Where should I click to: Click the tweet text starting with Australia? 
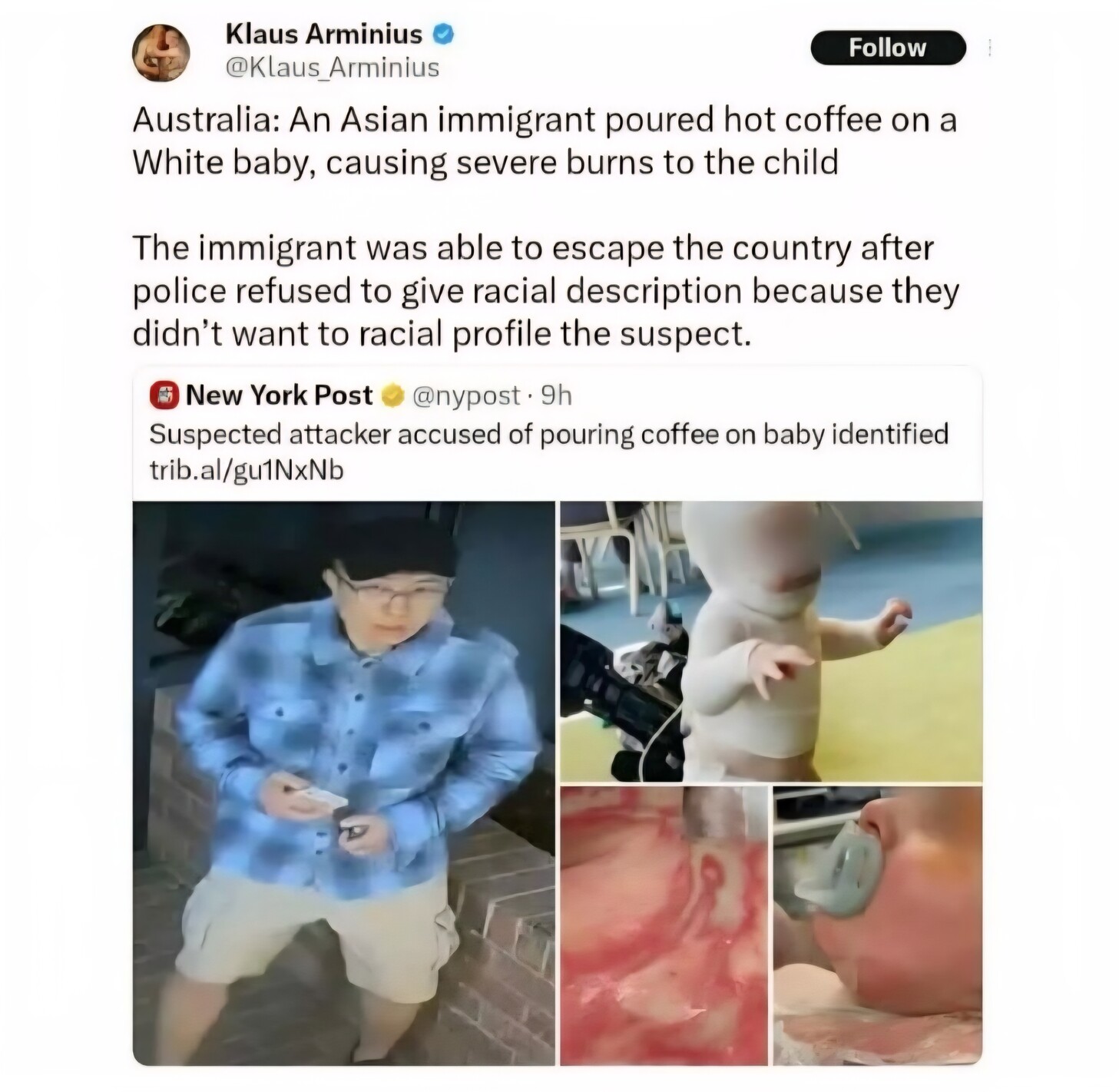pyautogui.click(x=545, y=141)
